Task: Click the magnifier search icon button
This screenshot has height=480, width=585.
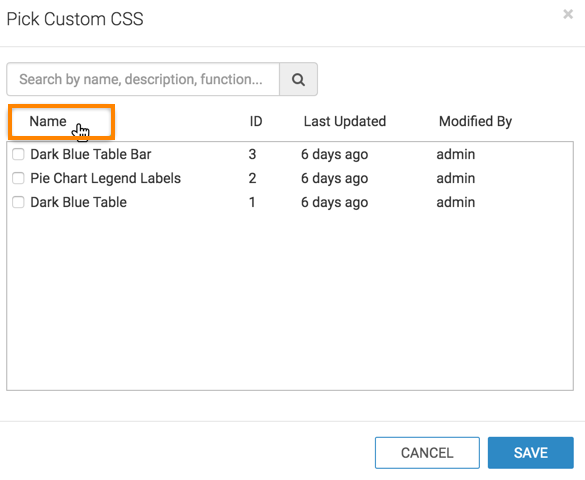Action: tap(298, 79)
